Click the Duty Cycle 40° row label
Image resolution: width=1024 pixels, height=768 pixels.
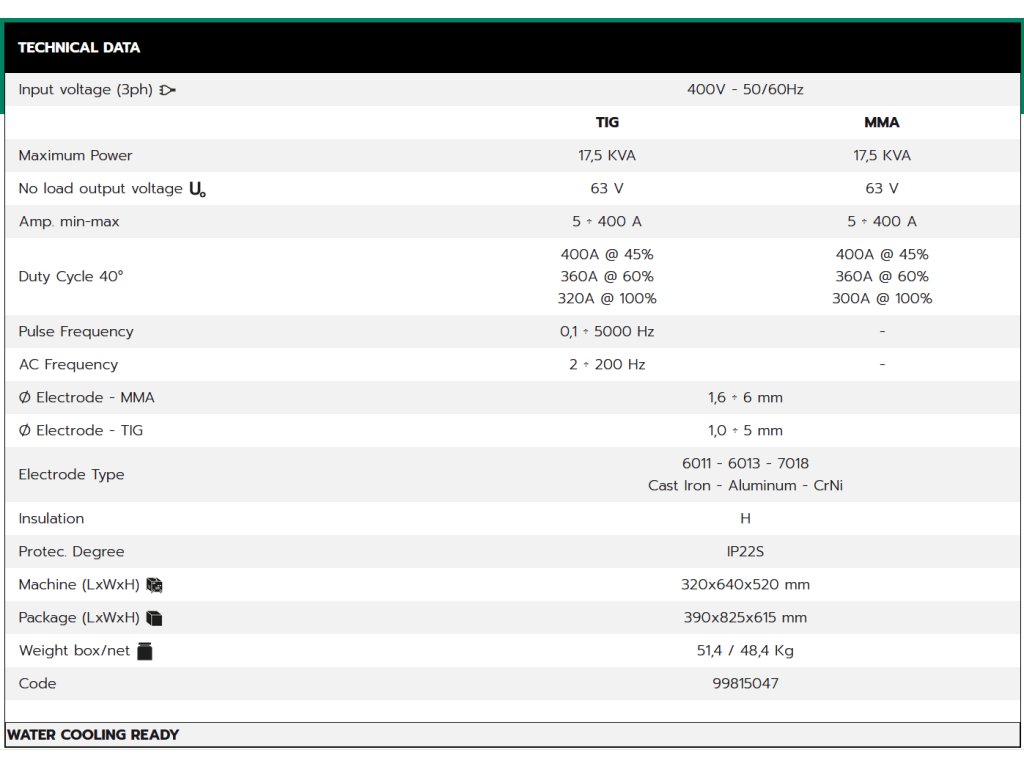tap(71, 277)
